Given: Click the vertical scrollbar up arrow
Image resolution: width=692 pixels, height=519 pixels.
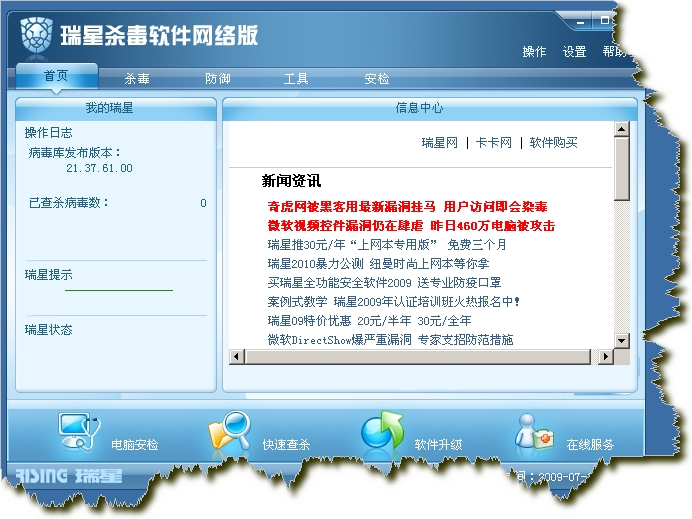Looking at the screenshot, I should [x=622, y=129].
